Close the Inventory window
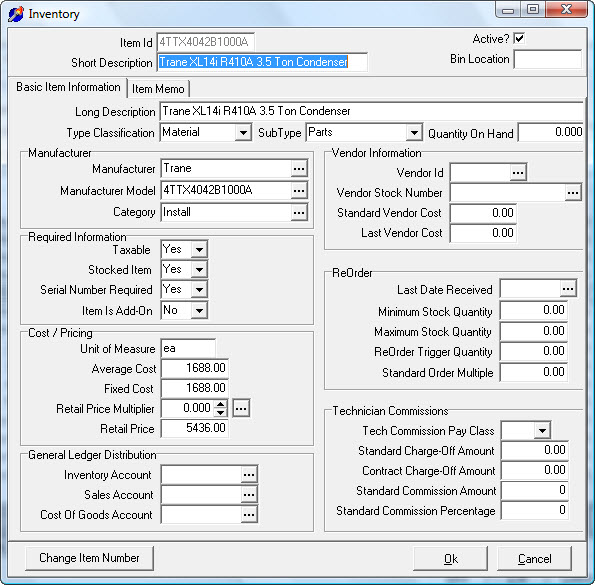This screenshot has width=595, height=585. [567, 10]
